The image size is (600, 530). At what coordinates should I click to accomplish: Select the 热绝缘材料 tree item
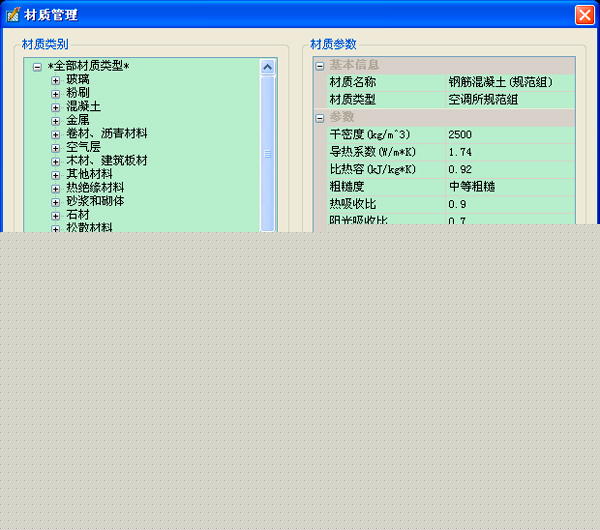[x=95, y=188]
